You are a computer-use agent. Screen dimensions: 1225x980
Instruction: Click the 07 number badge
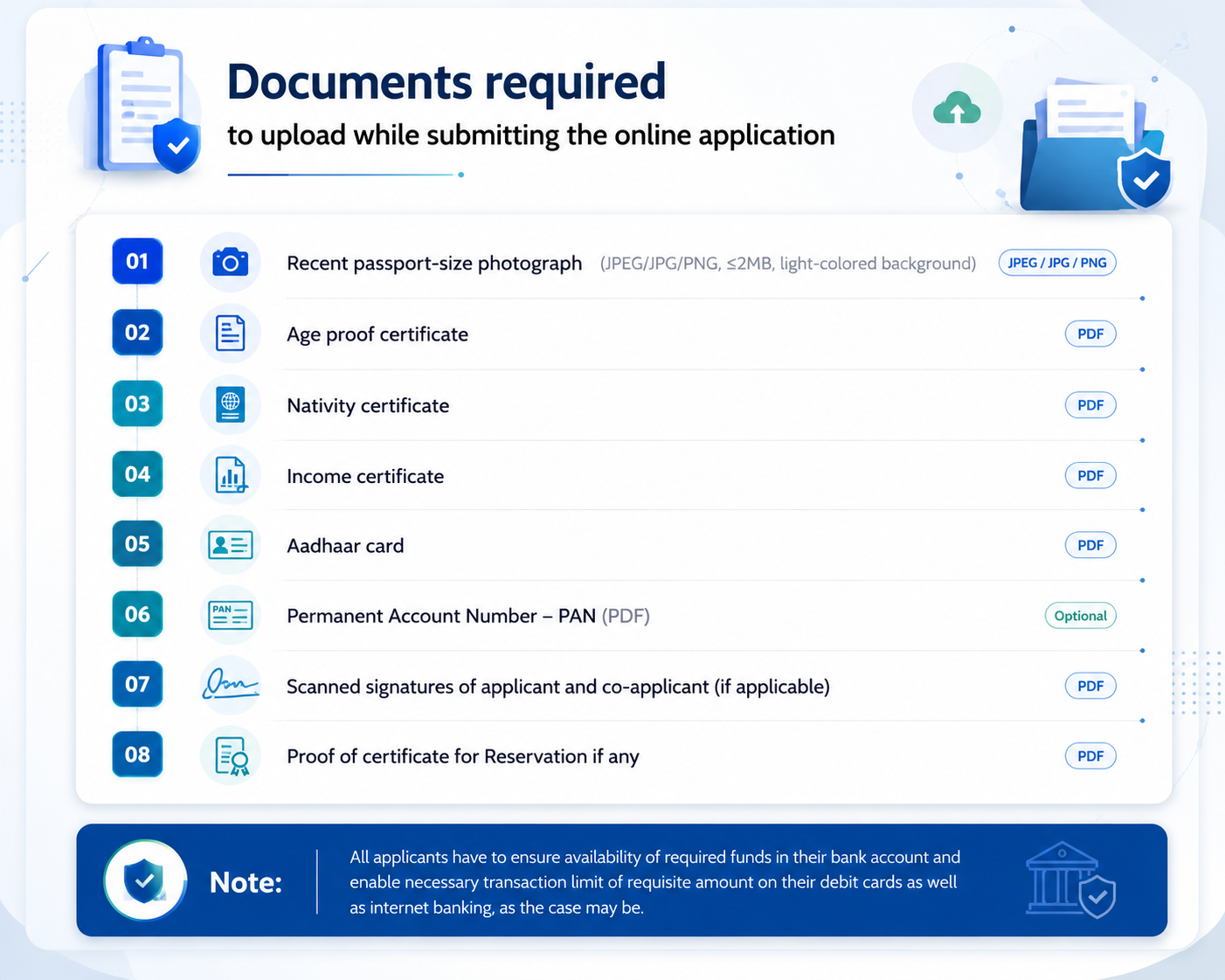(137, 684)
